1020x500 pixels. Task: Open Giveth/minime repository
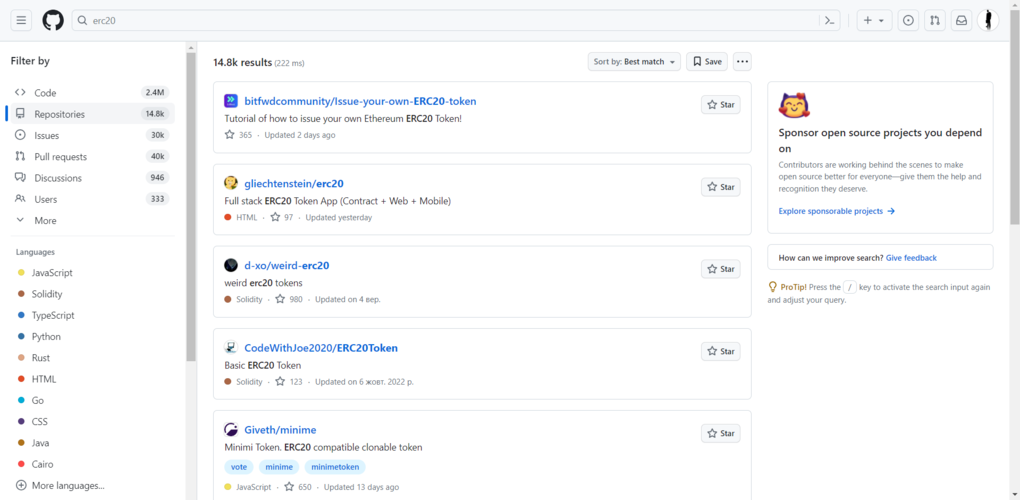(x=280, y=430)
